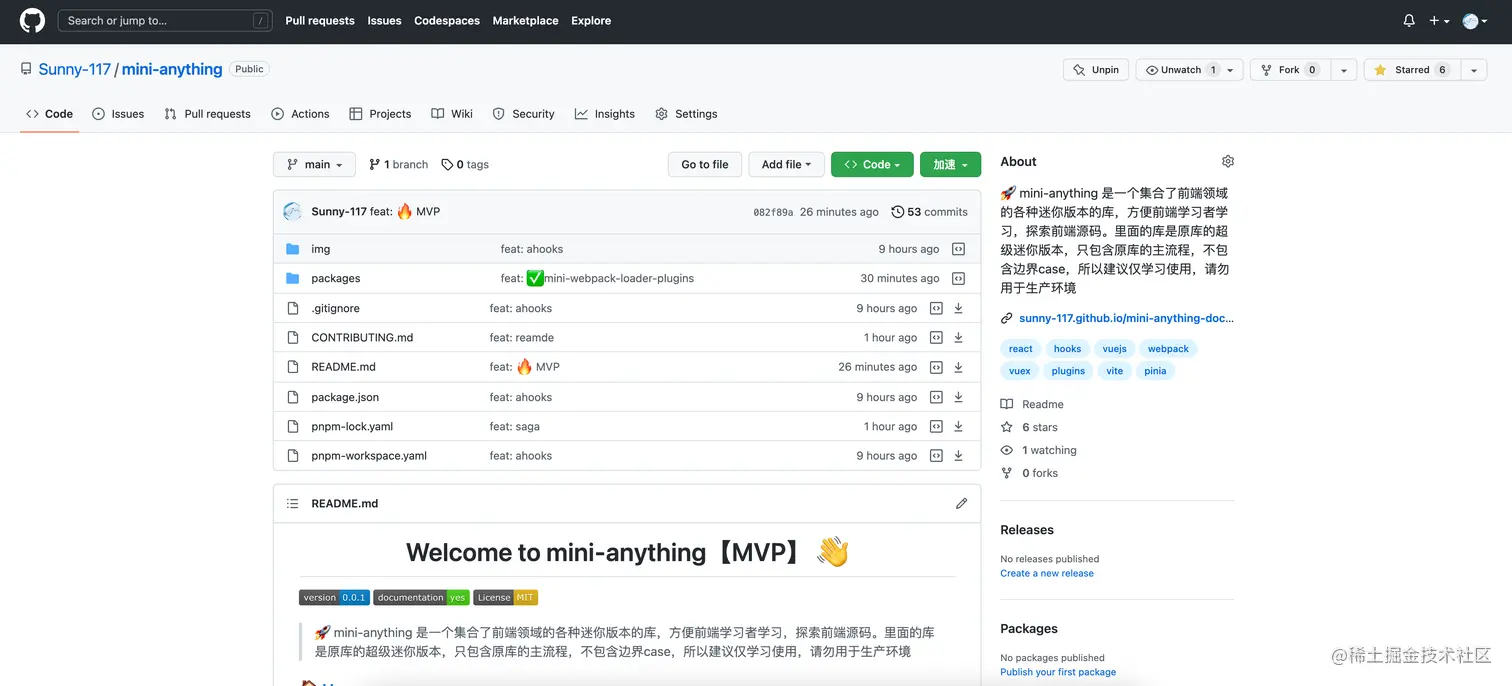Click the pinia topic tag

(x=1155, y=371)
